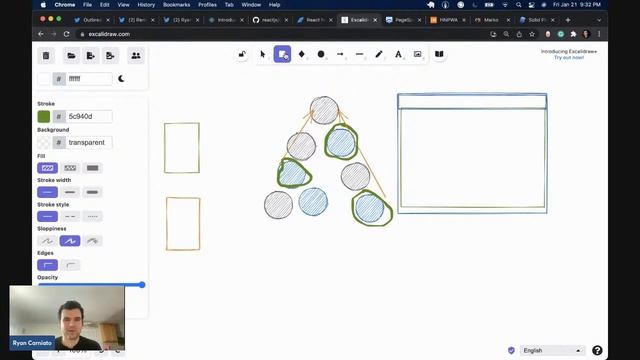Select the ellipse shape tool

tap(321, 54)
